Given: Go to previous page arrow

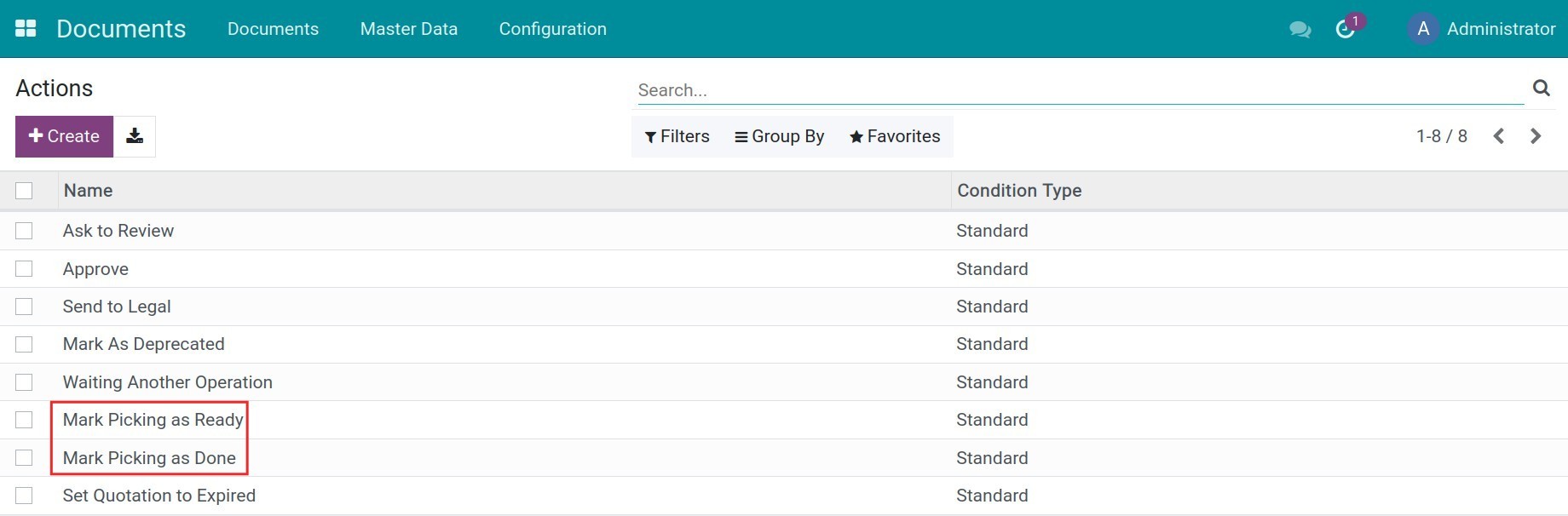Looking at the screenshot, I should (1499, 136).
